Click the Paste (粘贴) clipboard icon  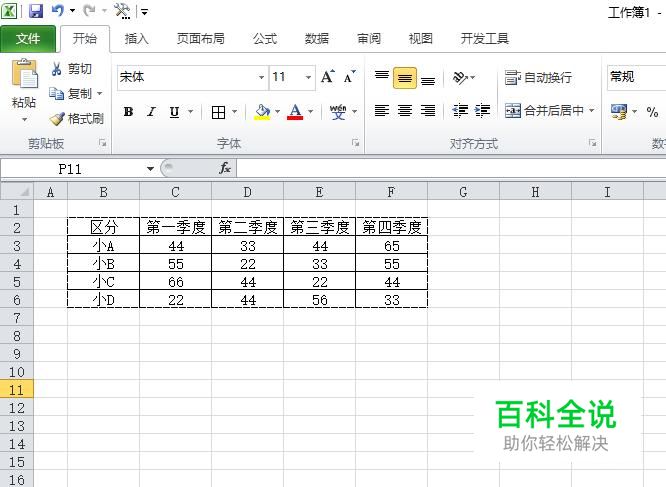point(24,74)
